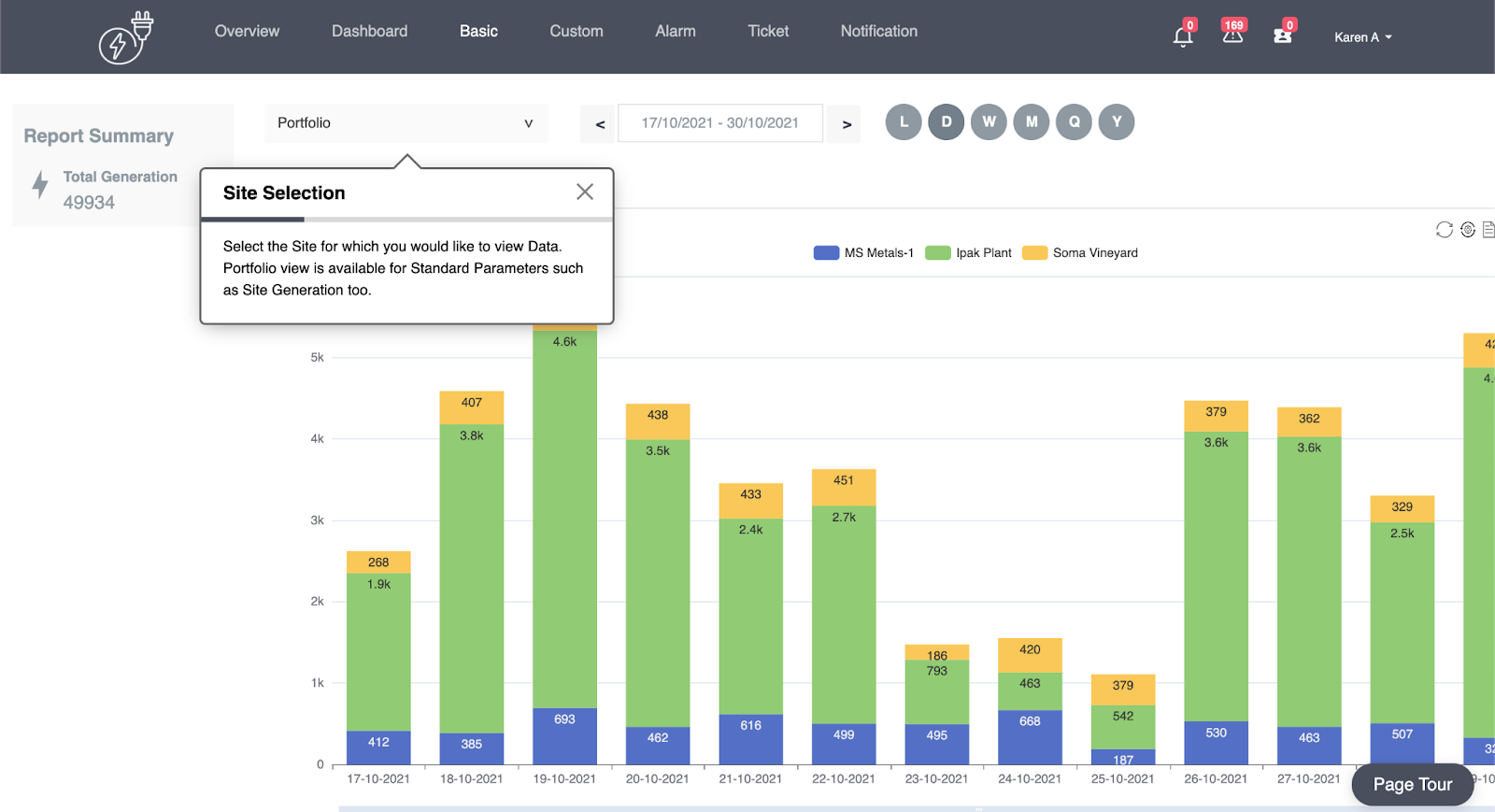Select the M monthly period toggle

(x=1032, y=122)
